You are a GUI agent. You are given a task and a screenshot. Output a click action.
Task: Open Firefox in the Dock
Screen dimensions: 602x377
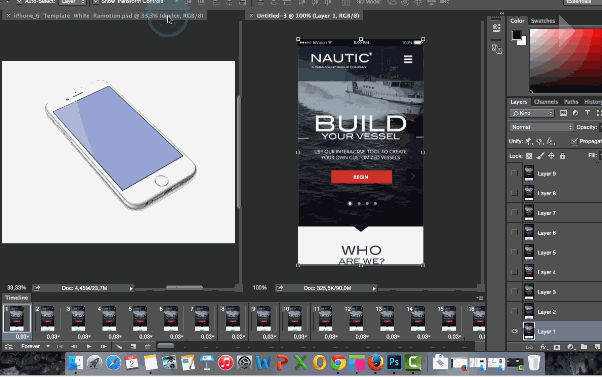[x=375, y=362]
